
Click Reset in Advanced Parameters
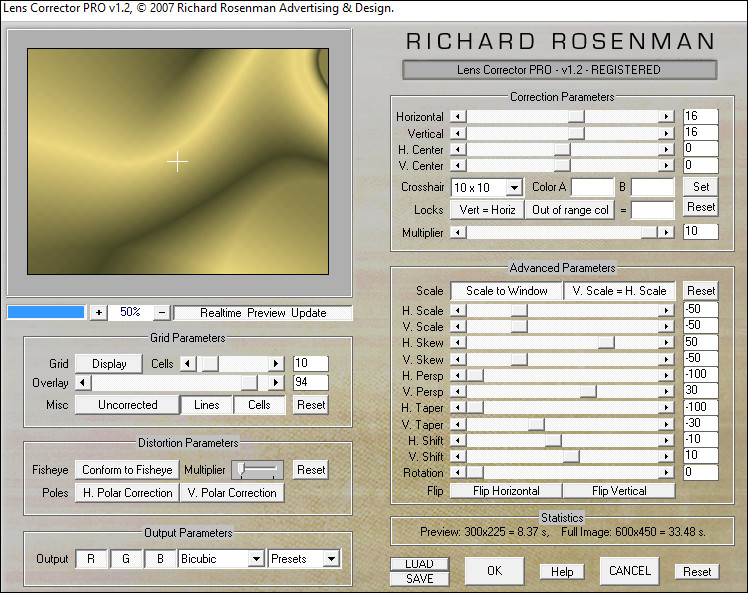coord(701,291)
